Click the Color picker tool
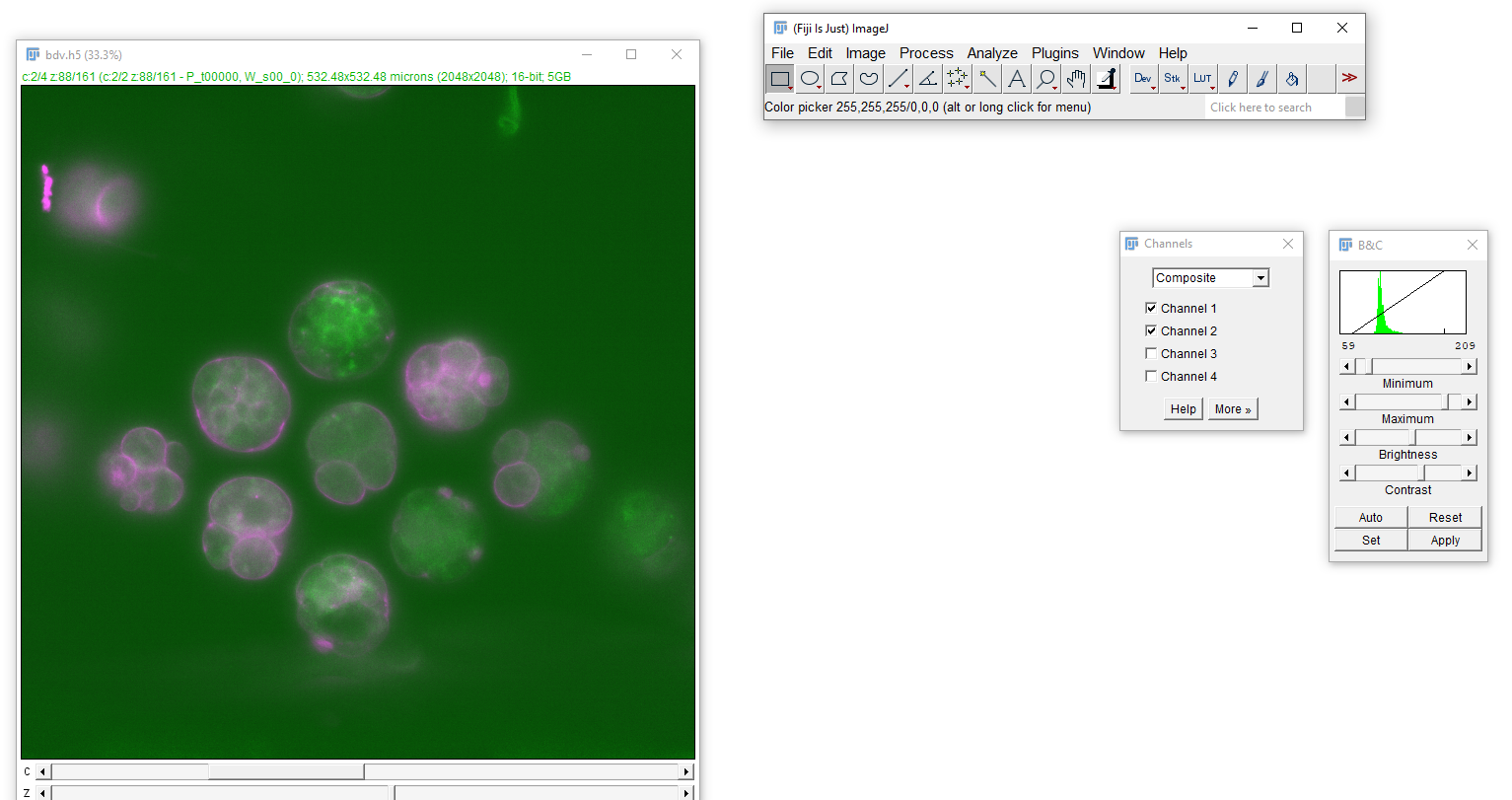This screenshot has height=800, width=1512. click(x=1107, y=79)
